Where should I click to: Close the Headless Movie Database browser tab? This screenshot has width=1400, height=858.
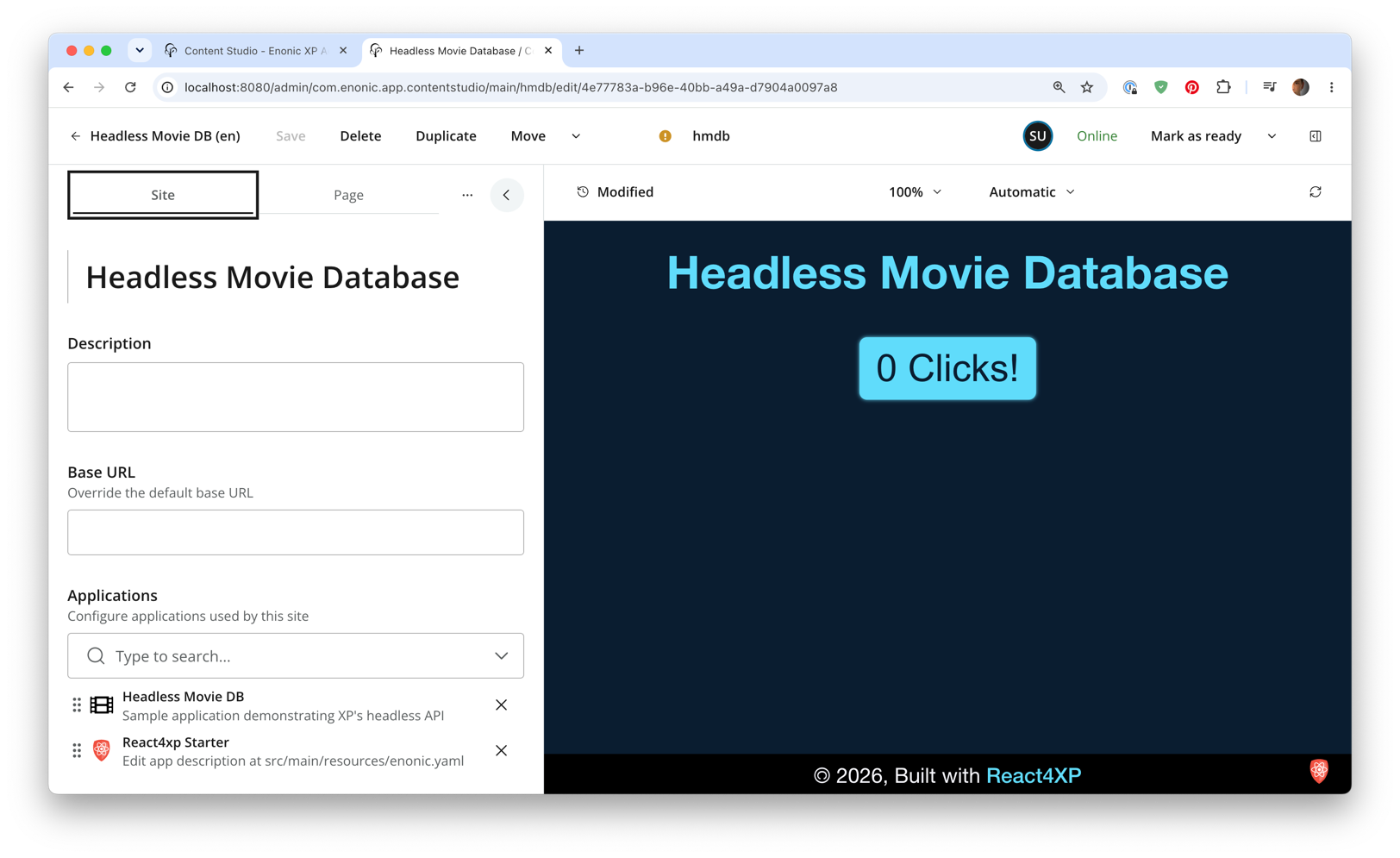[548, 51]
